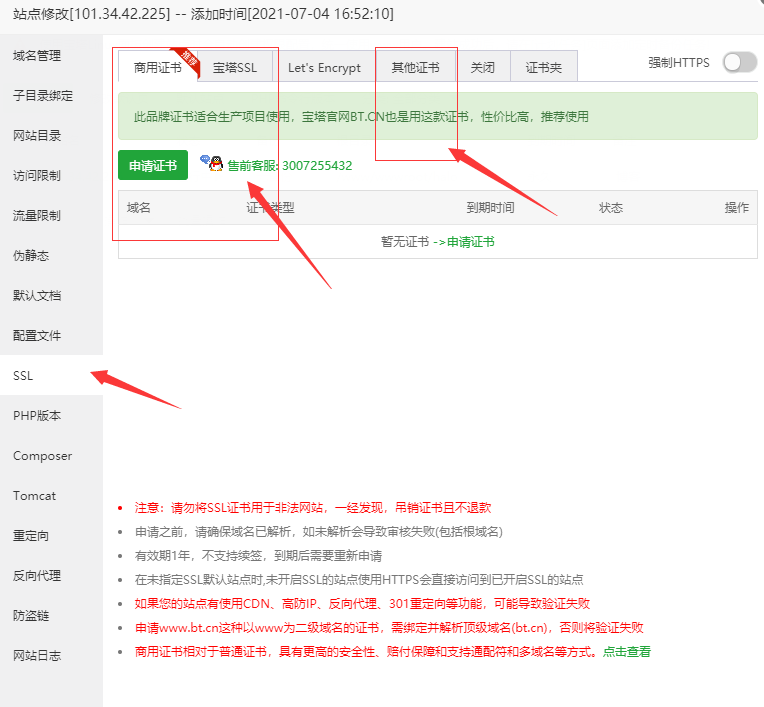Click the QQ penguin customer service icon
This screenshot has height=707, width=764.
[x=211, y=163]
